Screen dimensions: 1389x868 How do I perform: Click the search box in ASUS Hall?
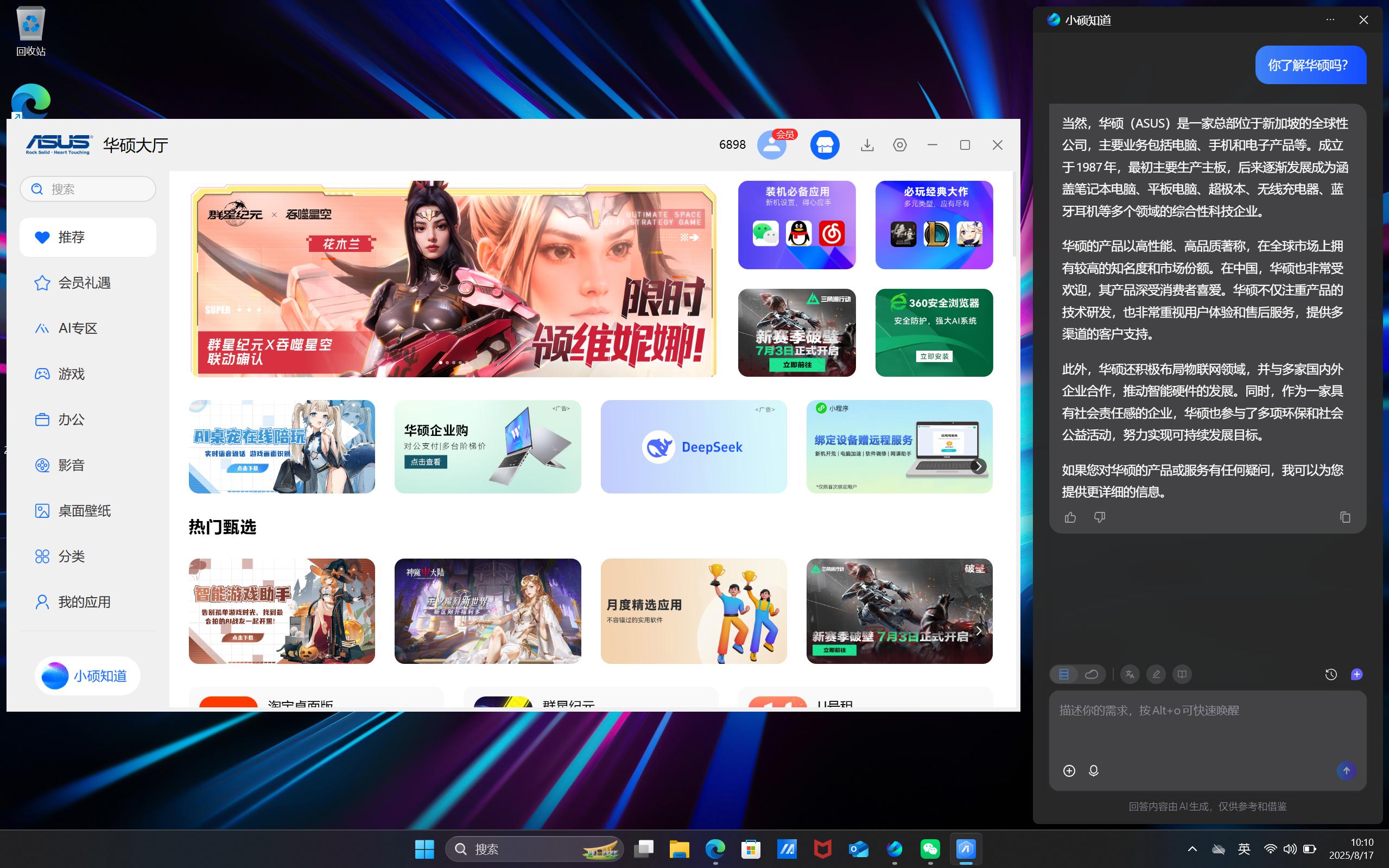coord(88,189)
